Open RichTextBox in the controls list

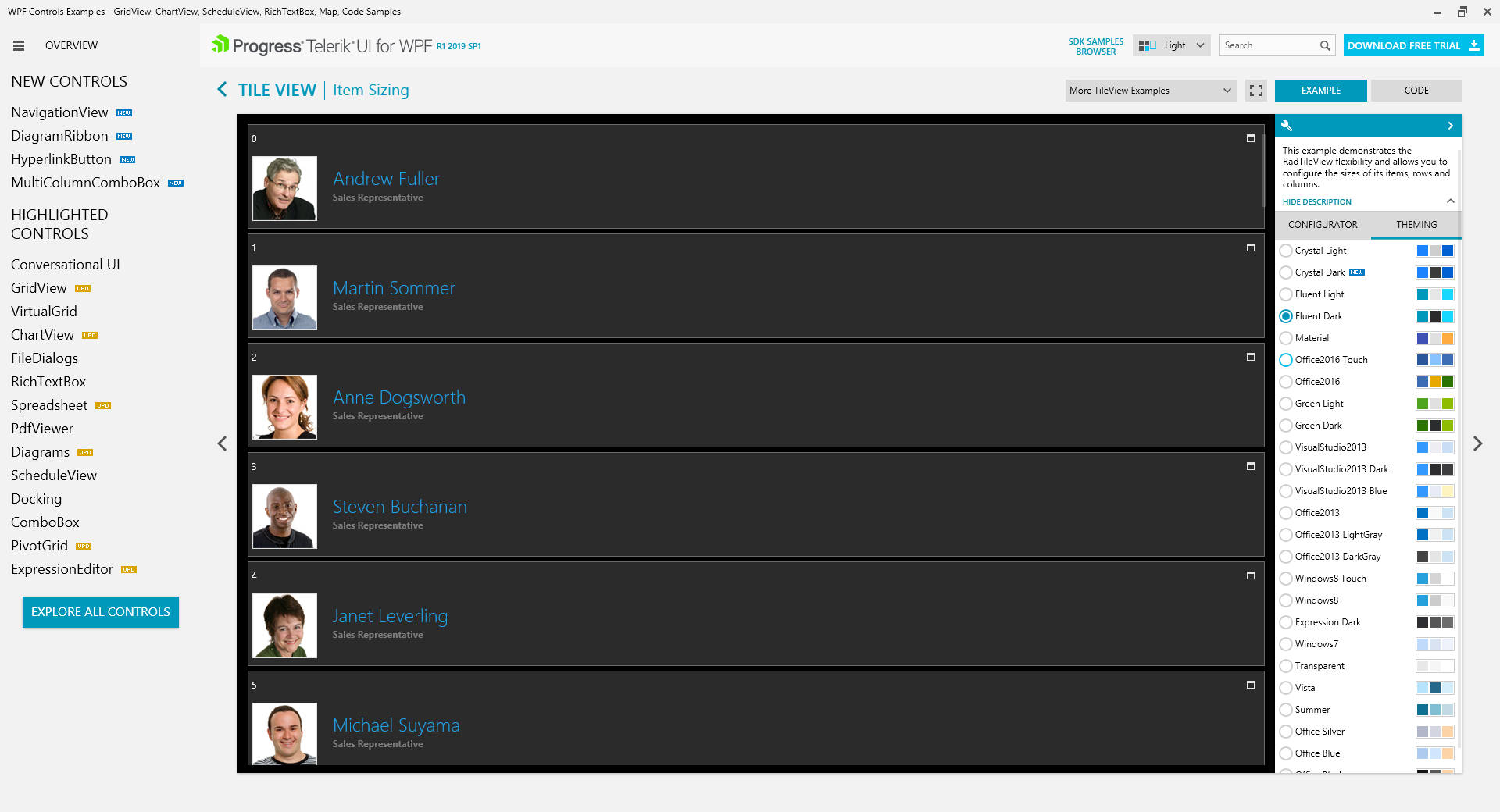48,382
